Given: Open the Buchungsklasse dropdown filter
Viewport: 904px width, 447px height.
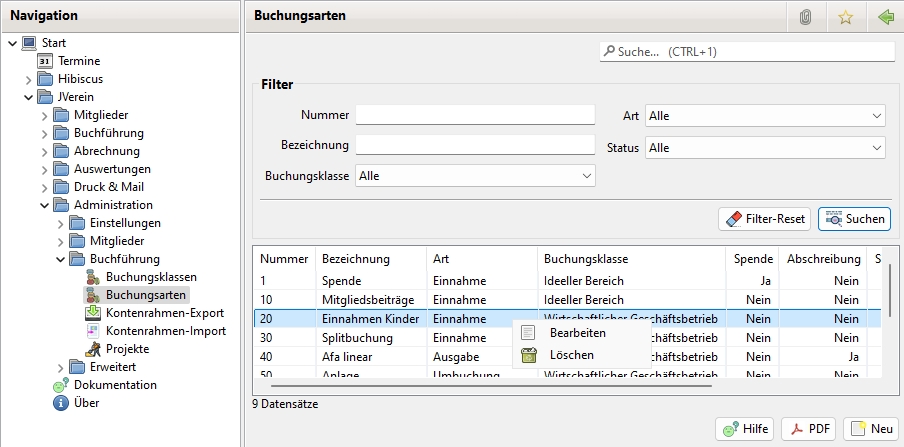Looking at the screenshot, I should coord(475,176).
